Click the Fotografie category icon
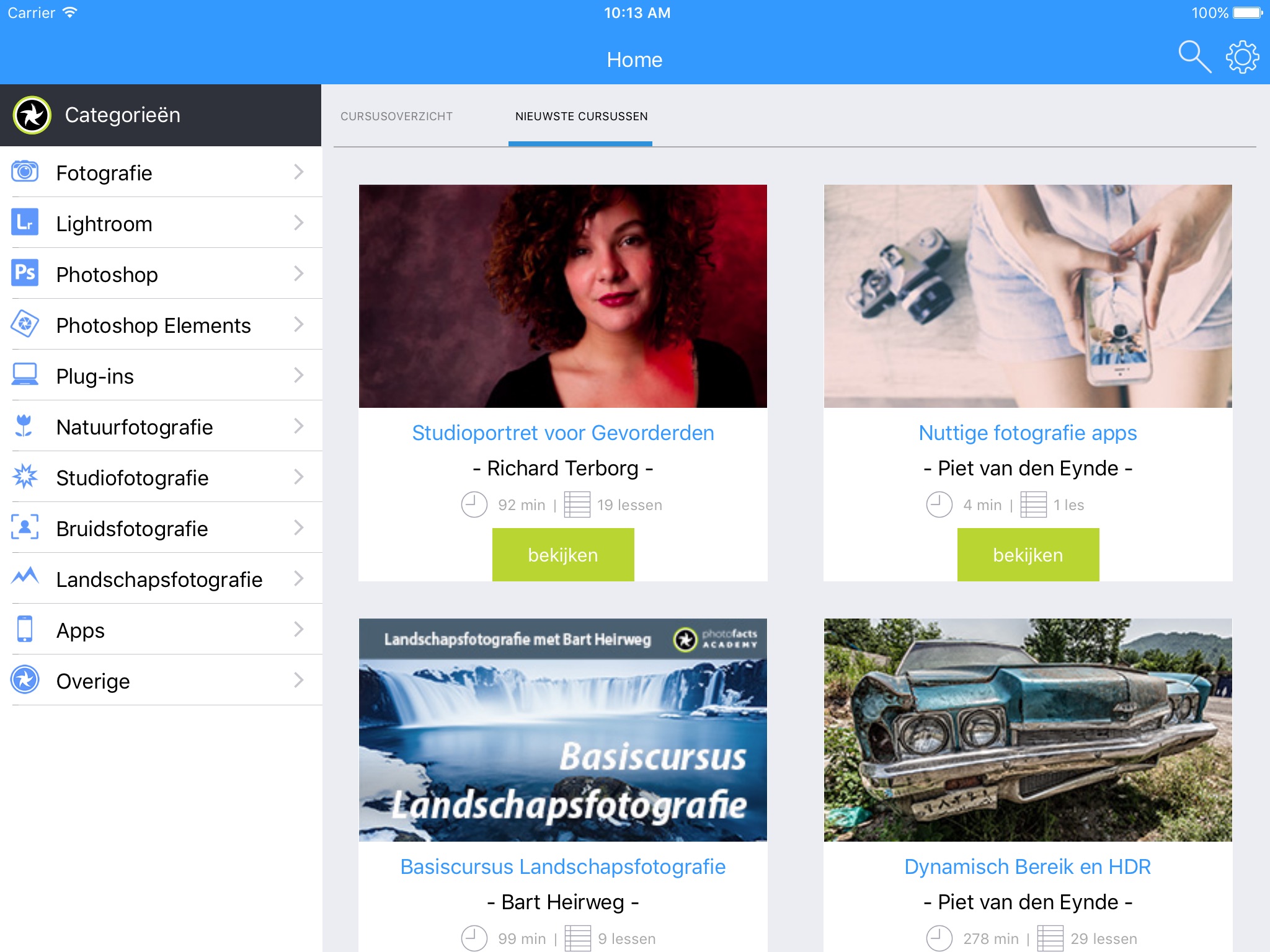 (x=24, y=172)
